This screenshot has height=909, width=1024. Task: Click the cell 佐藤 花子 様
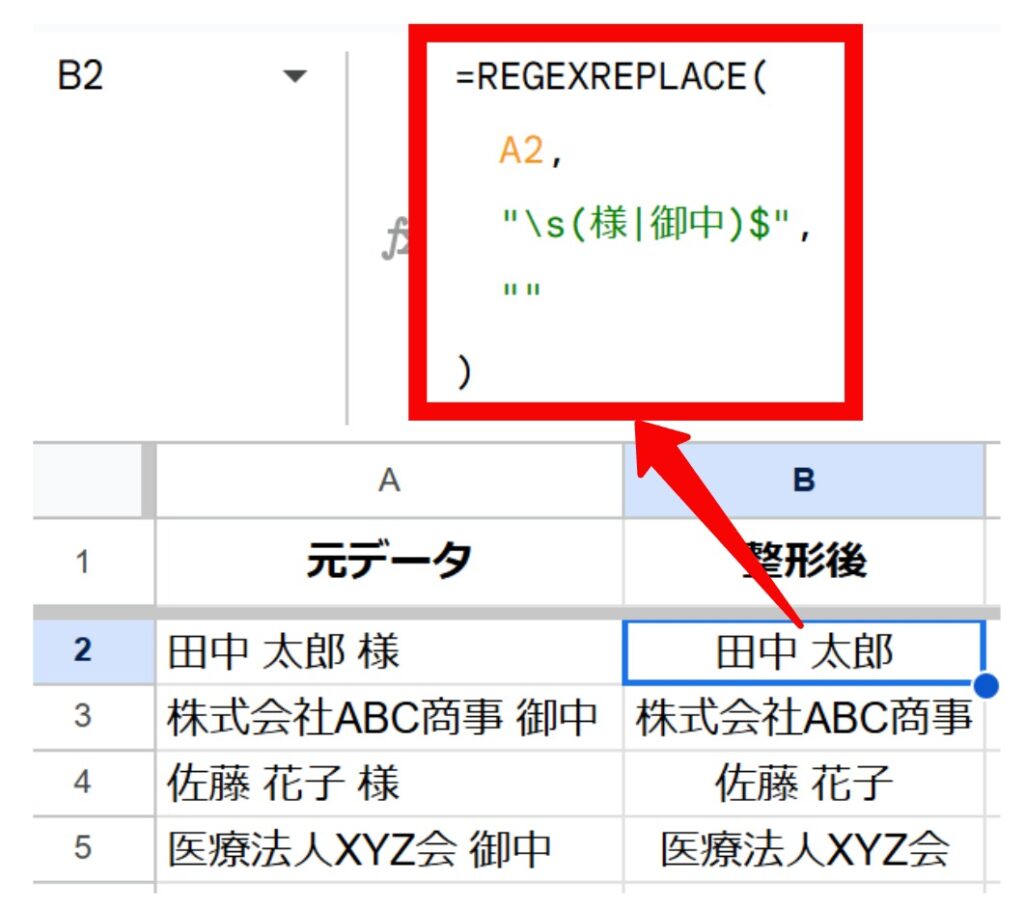pyautogui.click(x=389, y=782)
